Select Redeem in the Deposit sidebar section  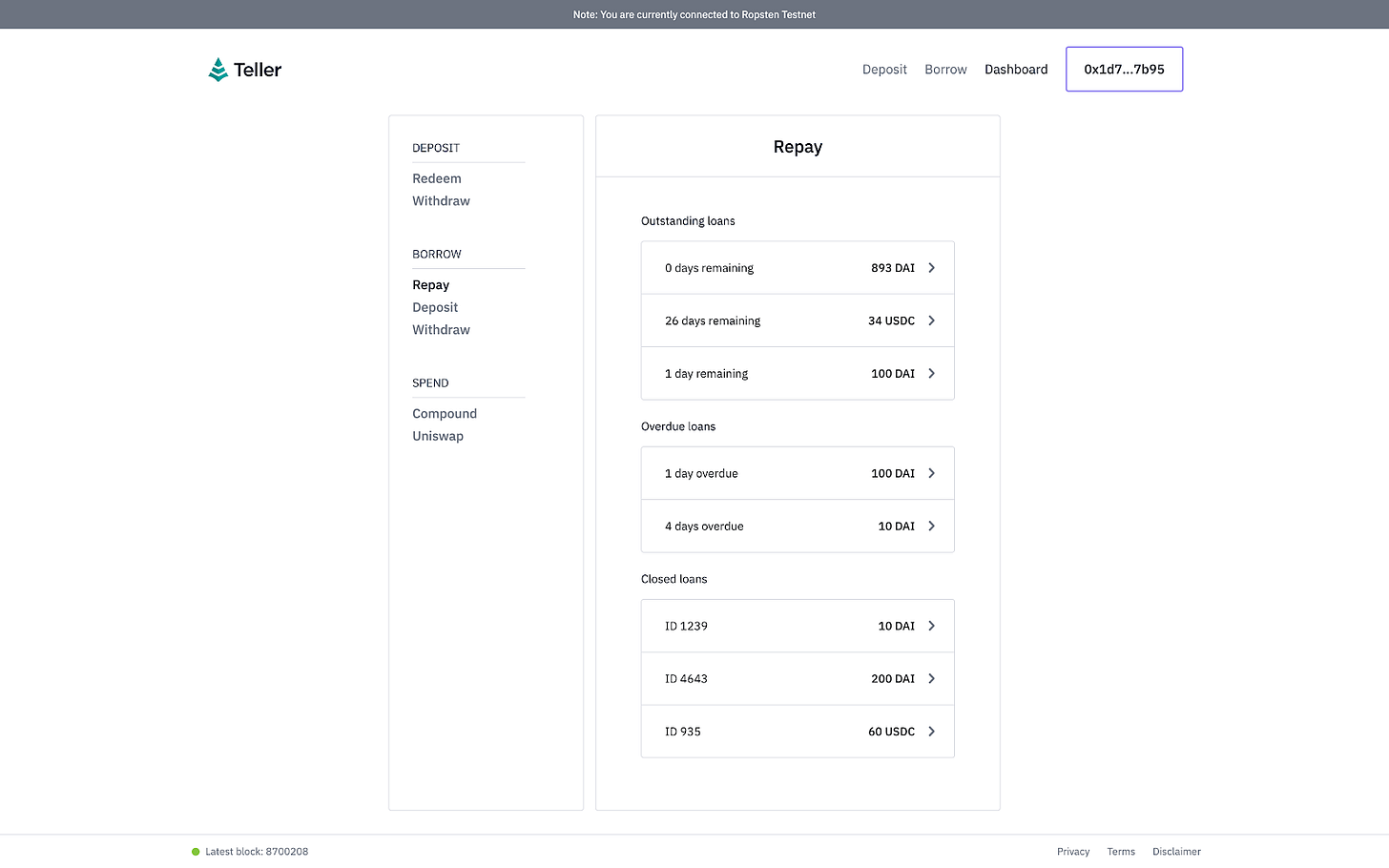[437, 178]
